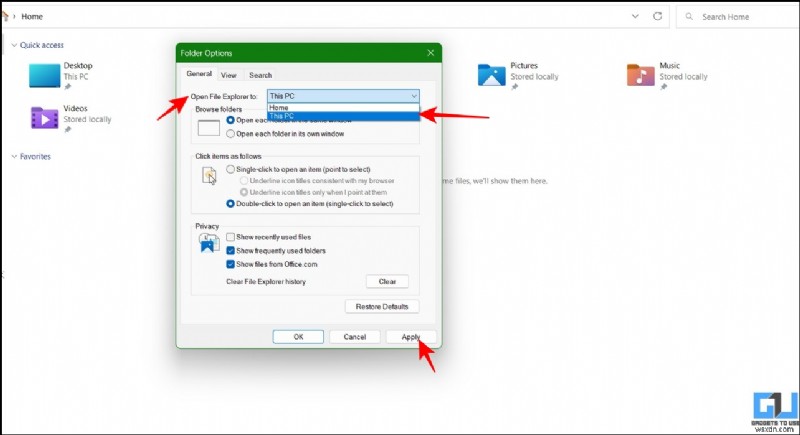800x435 pixels.
Task: Open the Music folder icon
Action: click(x=640, y=75)
